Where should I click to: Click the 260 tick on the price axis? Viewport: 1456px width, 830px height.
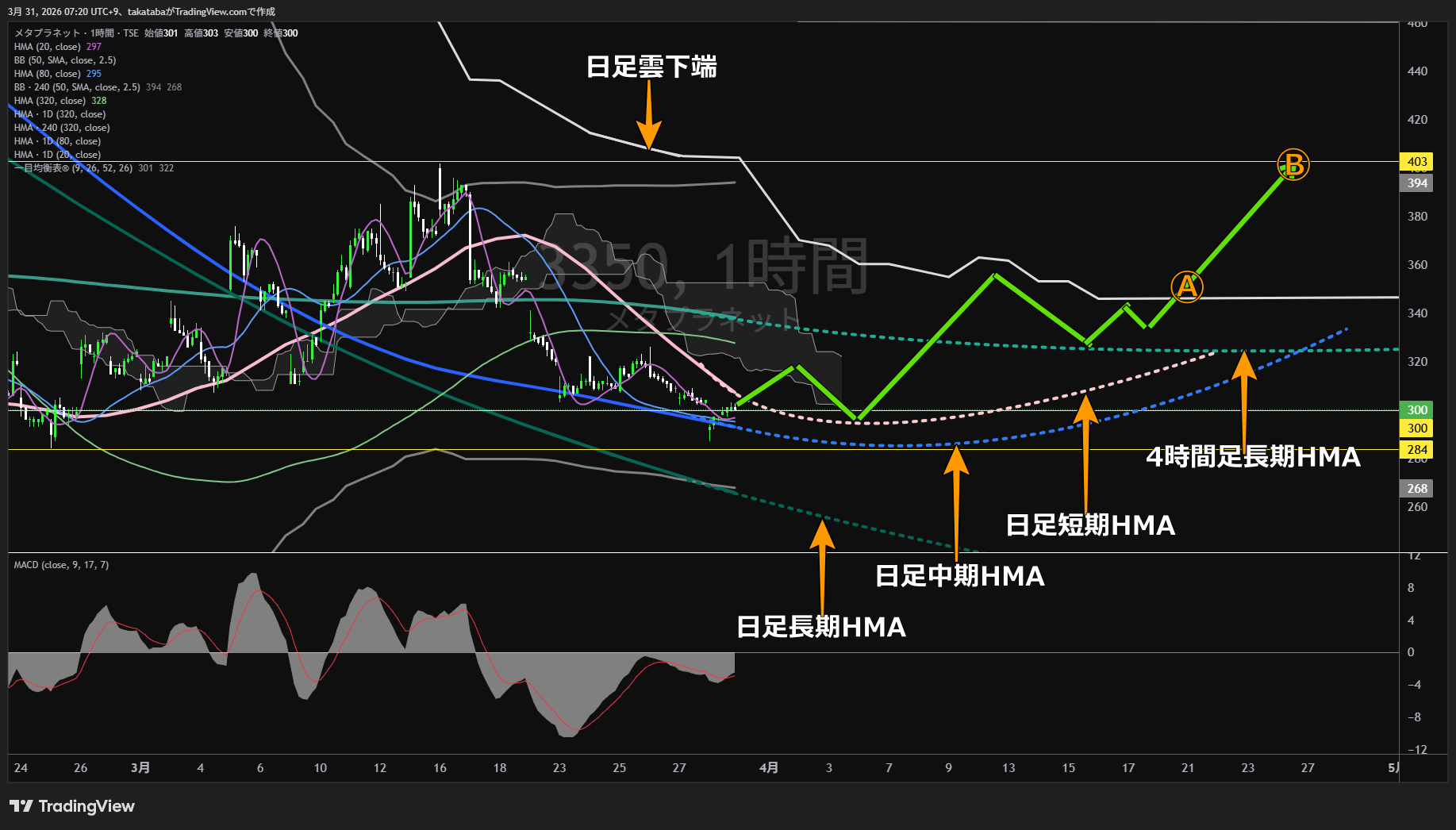[1417, 507]
